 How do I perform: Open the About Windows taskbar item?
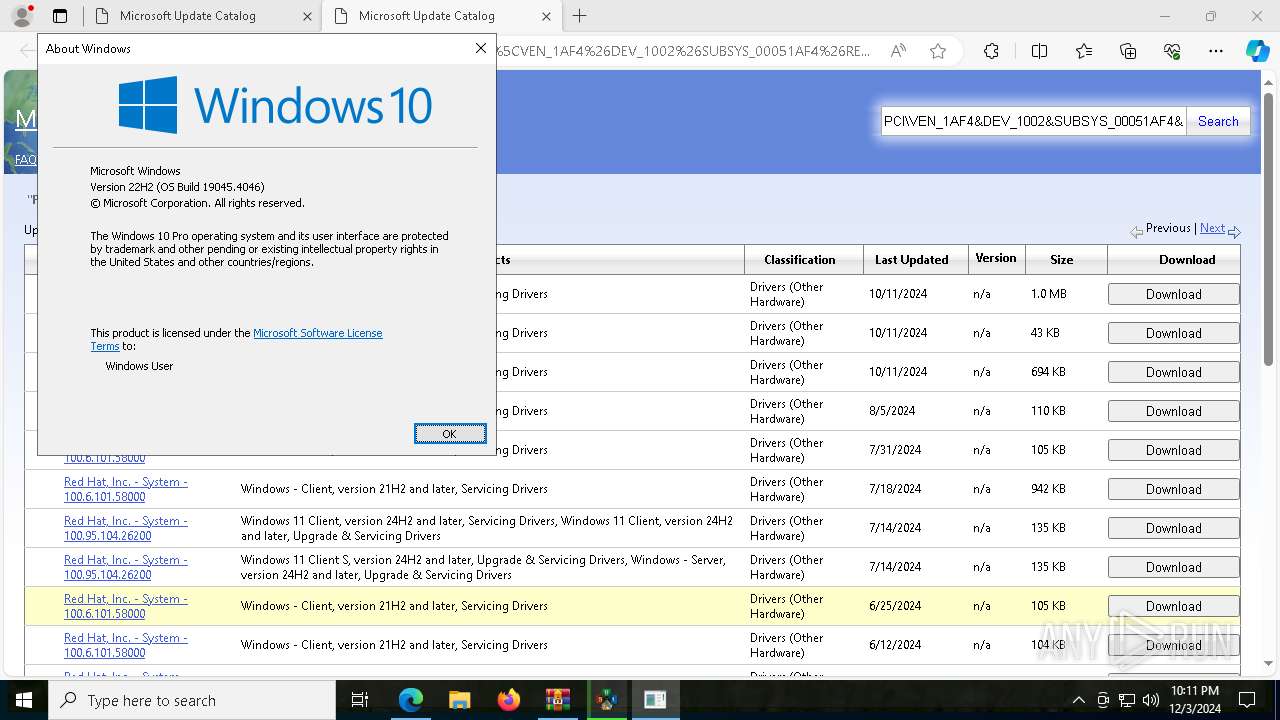(x=655, y=700)
